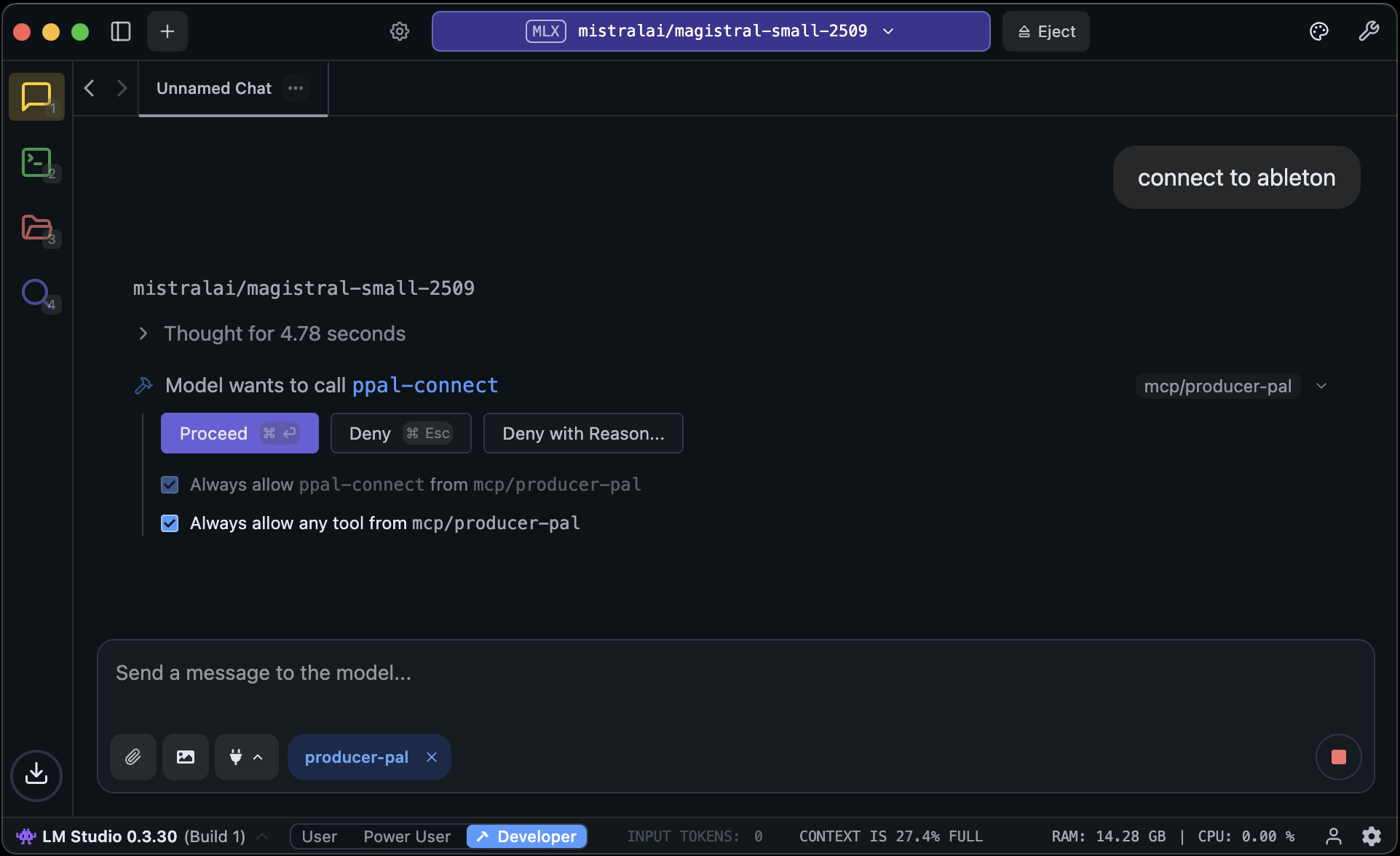Open My Models from the sidebar
Viewport: 1400px width, 856px height.
coord(36,228)
